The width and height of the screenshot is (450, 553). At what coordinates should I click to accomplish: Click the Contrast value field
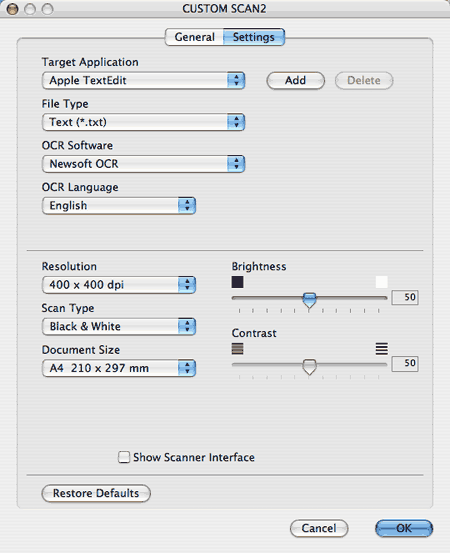[405, 364]
